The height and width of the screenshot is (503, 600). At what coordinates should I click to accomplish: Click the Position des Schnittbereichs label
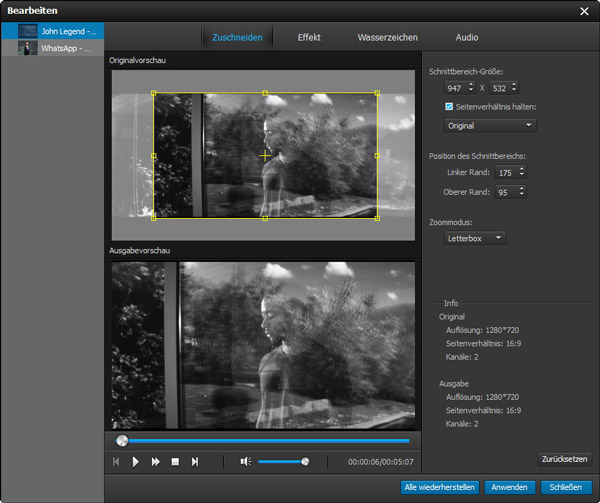pyautogui.click(x=477, y=156)
